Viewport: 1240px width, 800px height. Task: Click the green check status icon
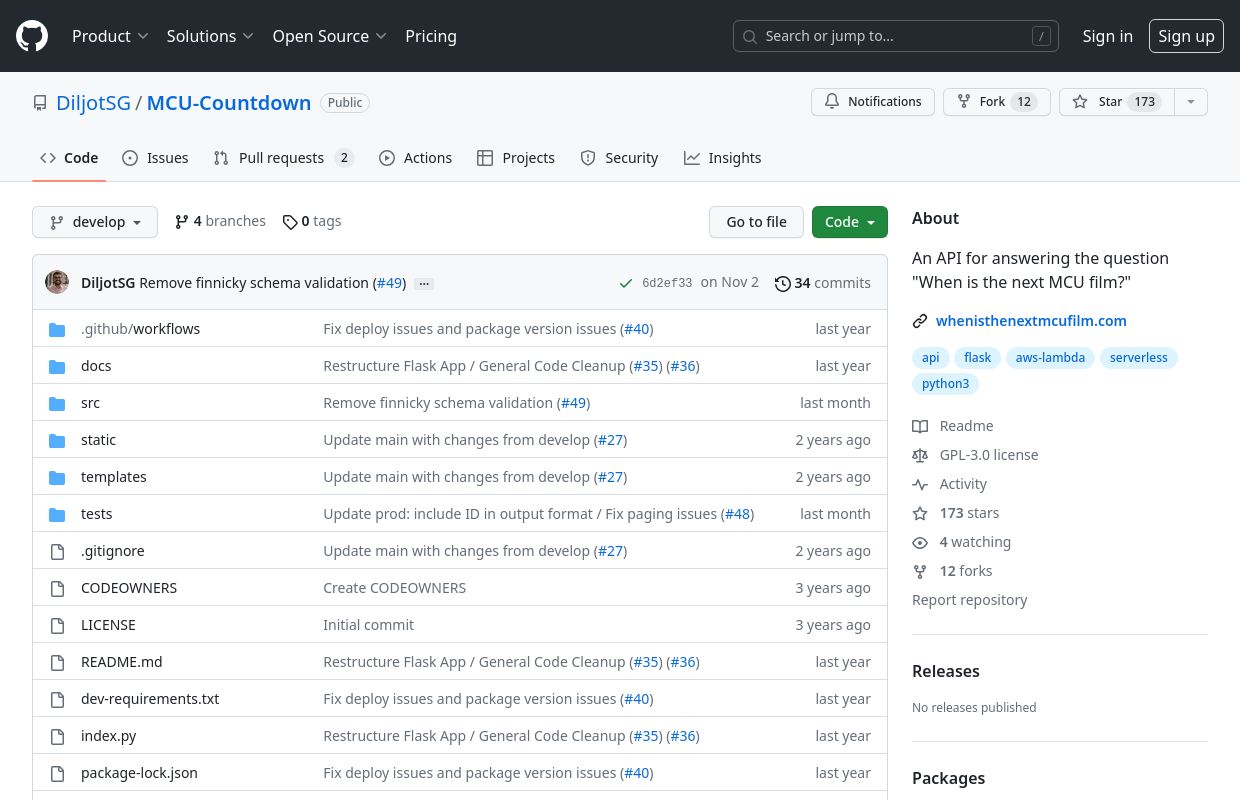626,283
